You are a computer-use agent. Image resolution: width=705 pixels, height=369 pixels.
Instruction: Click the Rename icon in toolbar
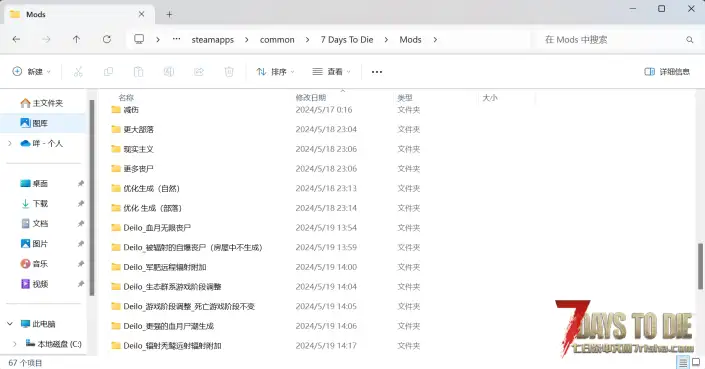click(x=169, y=71)
